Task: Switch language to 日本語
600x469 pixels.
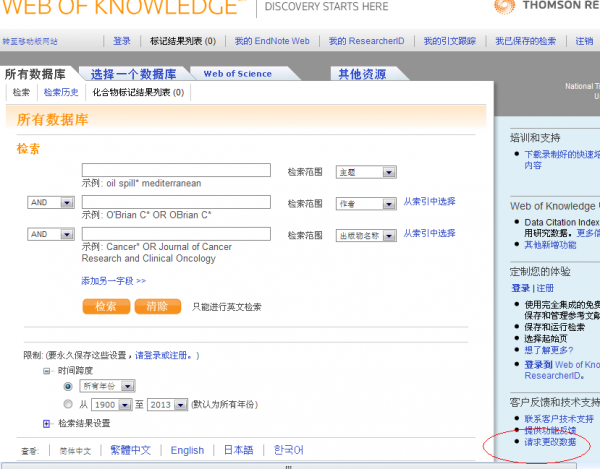Action: pyautogui.click(x=238, y=450)
